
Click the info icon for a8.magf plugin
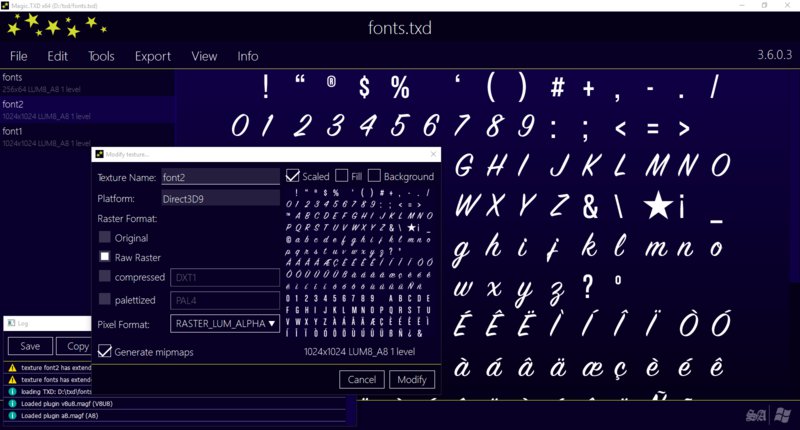pos(12,416)
